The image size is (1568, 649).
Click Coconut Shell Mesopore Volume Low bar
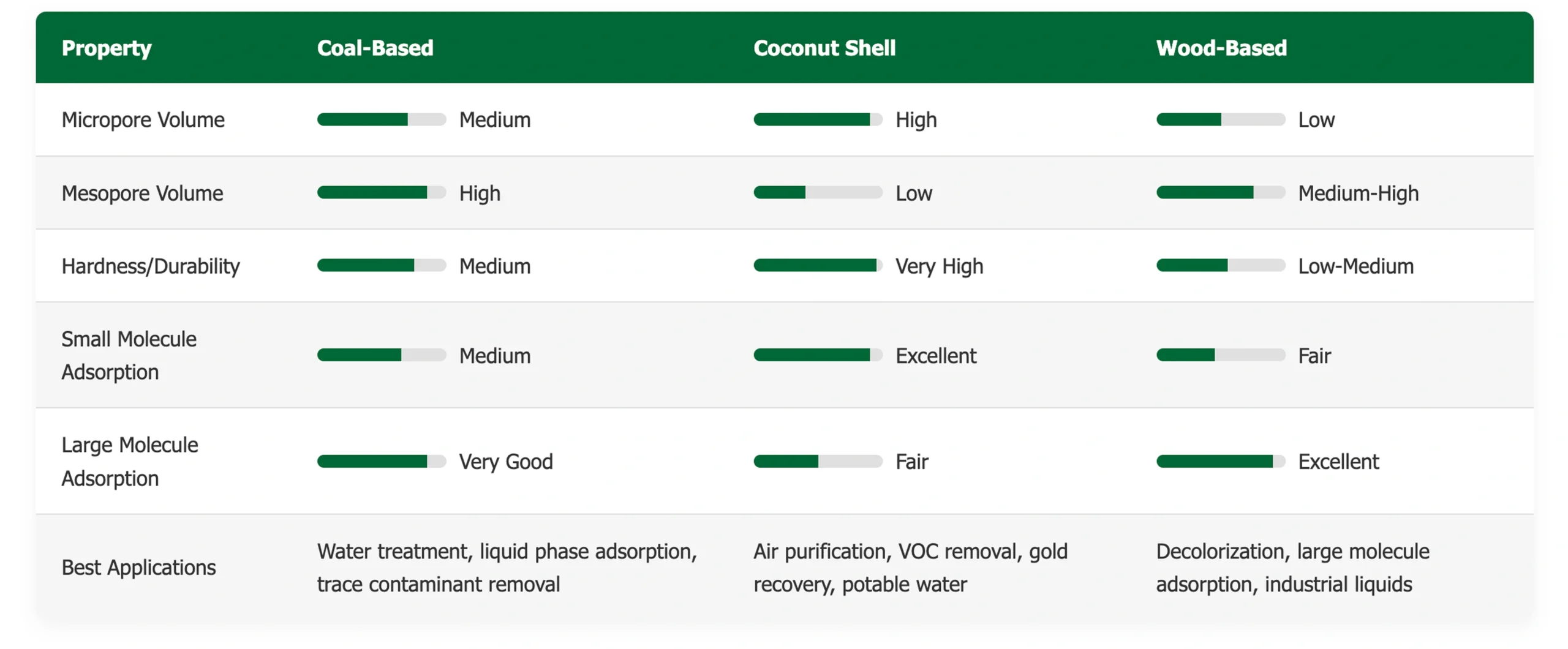coord(817,193)
